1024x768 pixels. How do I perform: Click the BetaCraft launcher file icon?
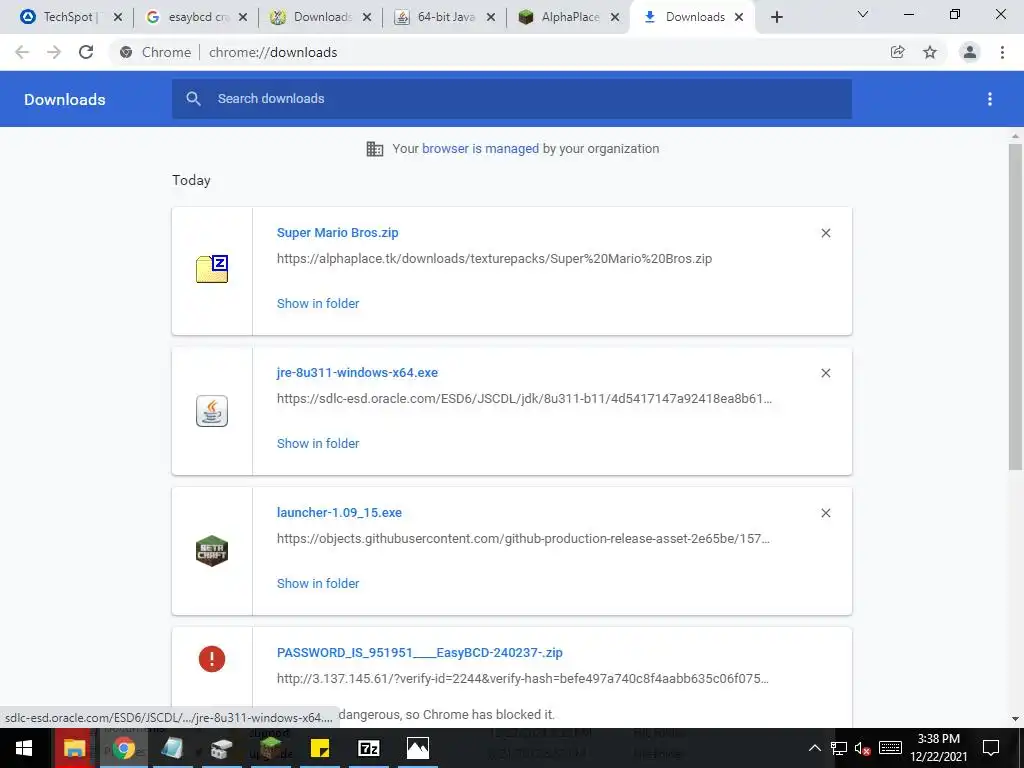click(x=212, y=551)
